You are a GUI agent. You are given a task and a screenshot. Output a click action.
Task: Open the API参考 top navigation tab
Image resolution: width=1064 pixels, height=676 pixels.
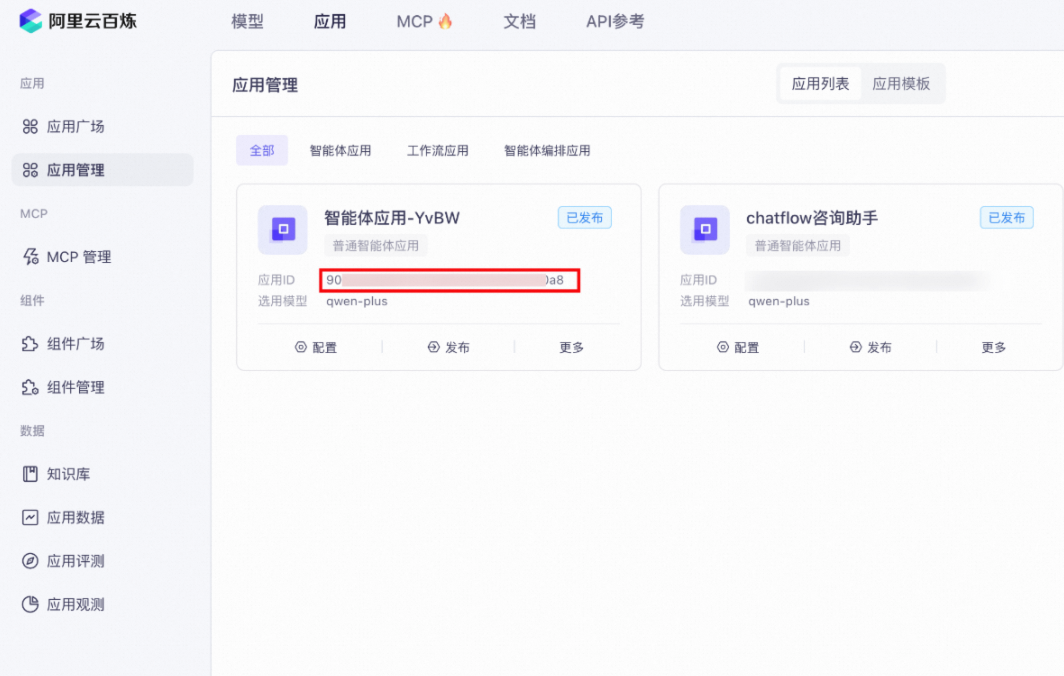[x=615, y=22]
